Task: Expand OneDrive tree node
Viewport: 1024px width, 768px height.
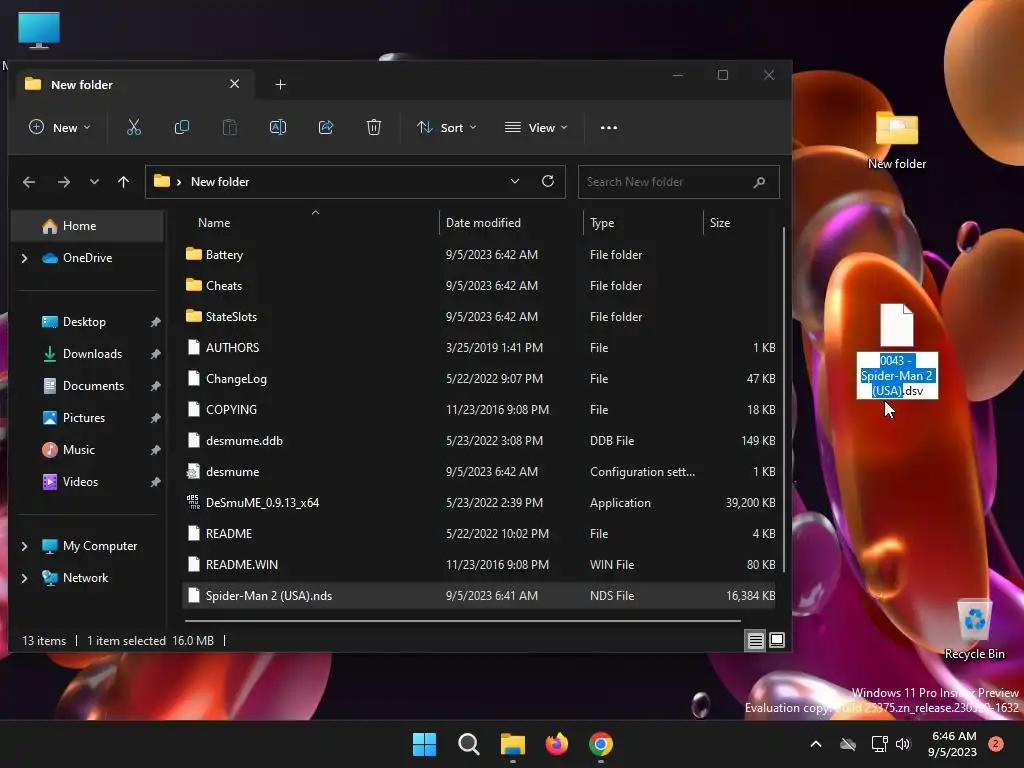Action: 24,259
